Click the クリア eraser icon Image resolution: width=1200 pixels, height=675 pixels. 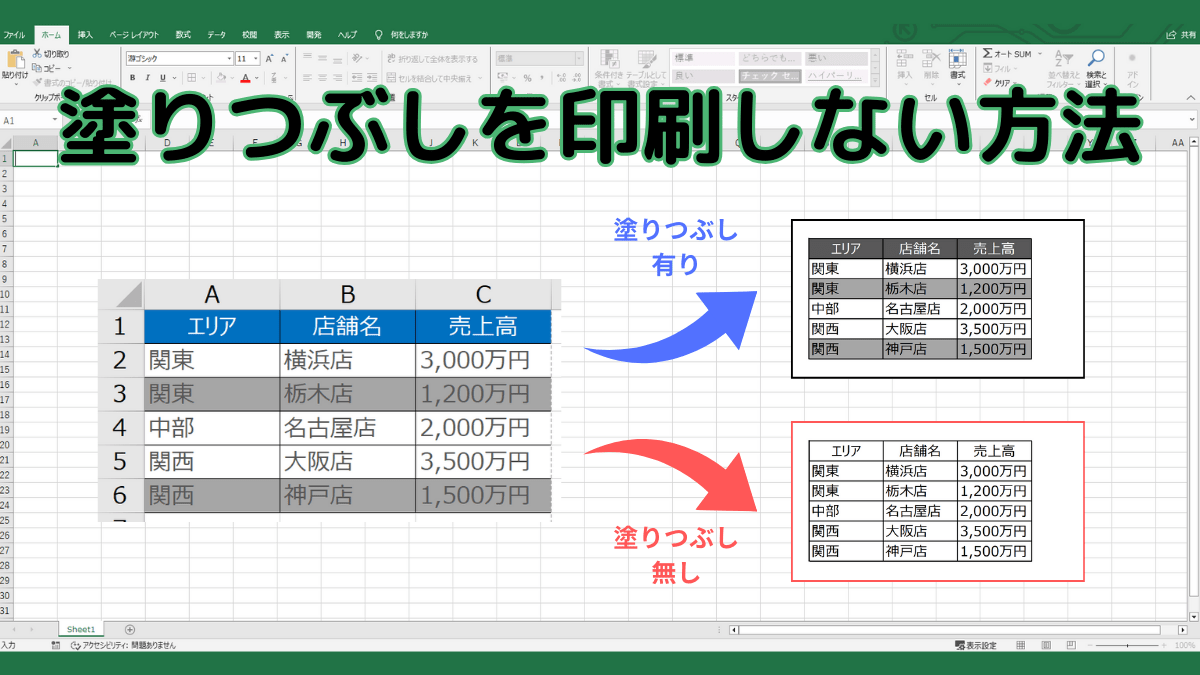pyautogui.click(x=987, y=83)
